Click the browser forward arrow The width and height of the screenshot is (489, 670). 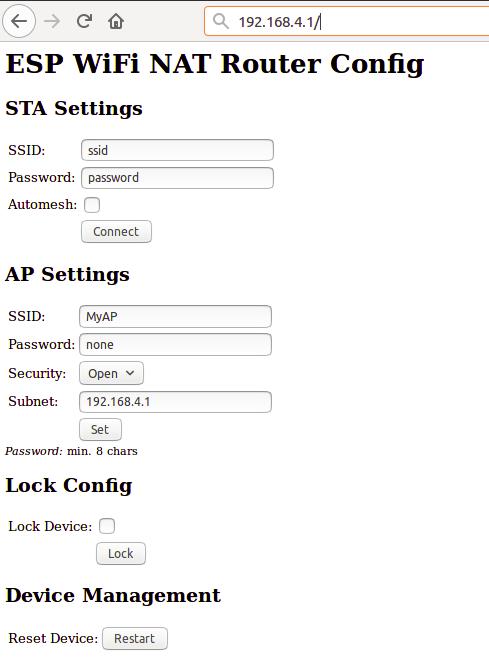pos(52,21)
